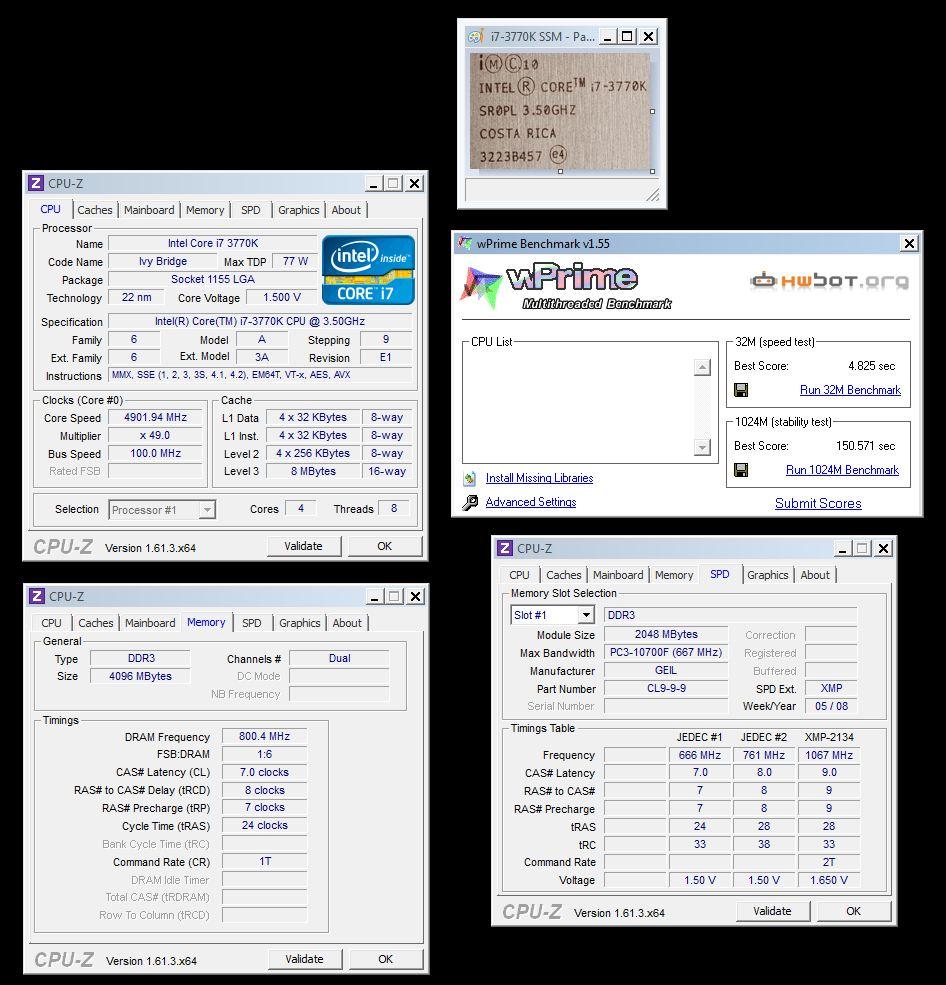946x985 pixels.
Task: Click the Core Speed value 4901.94 MHz
Action: 155,417
